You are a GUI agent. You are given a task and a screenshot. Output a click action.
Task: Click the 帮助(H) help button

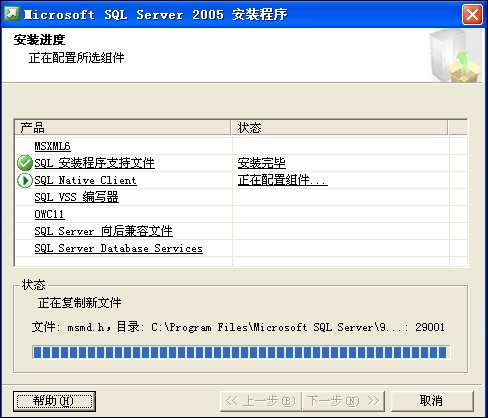click(54, 401)
